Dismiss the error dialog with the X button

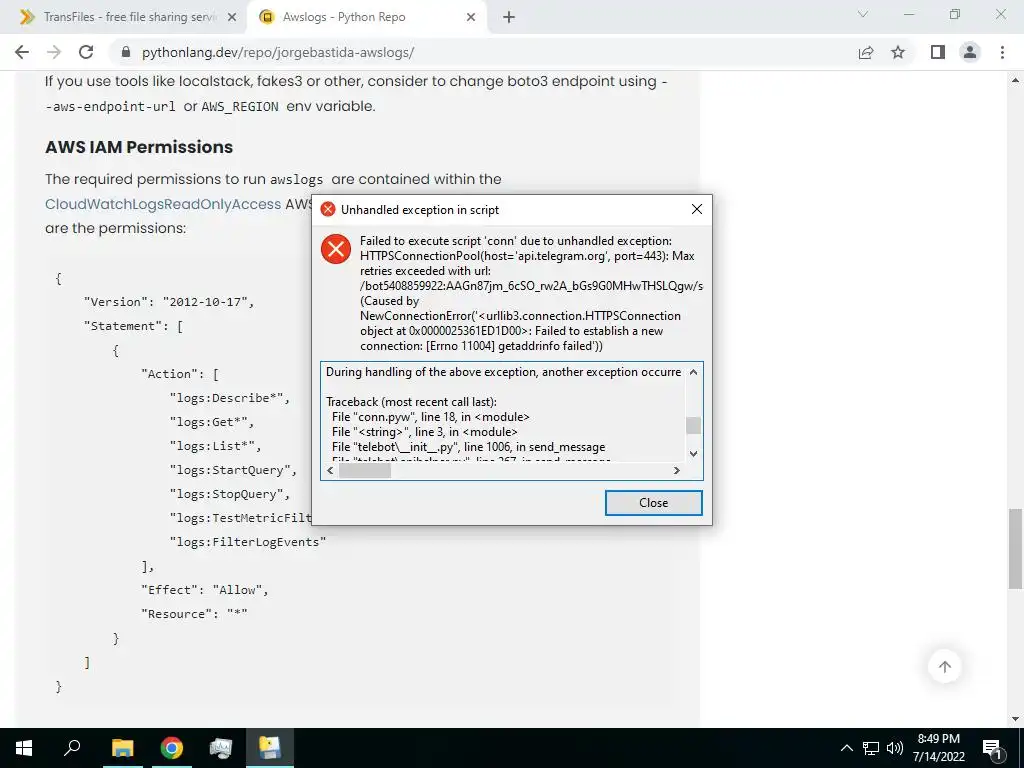pyautogui.click(x=697, y=209)
